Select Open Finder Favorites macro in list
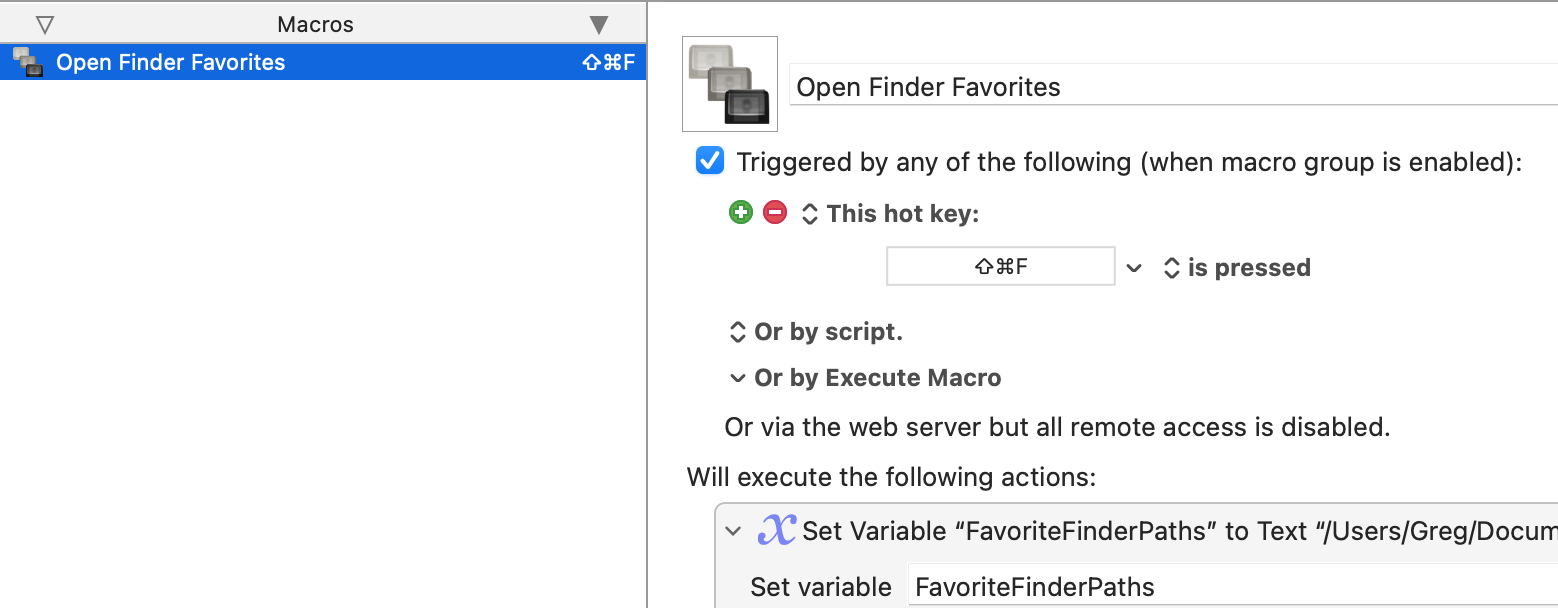Image resolution: width=1558 pixels, height=608 pixels. point(323,62)
